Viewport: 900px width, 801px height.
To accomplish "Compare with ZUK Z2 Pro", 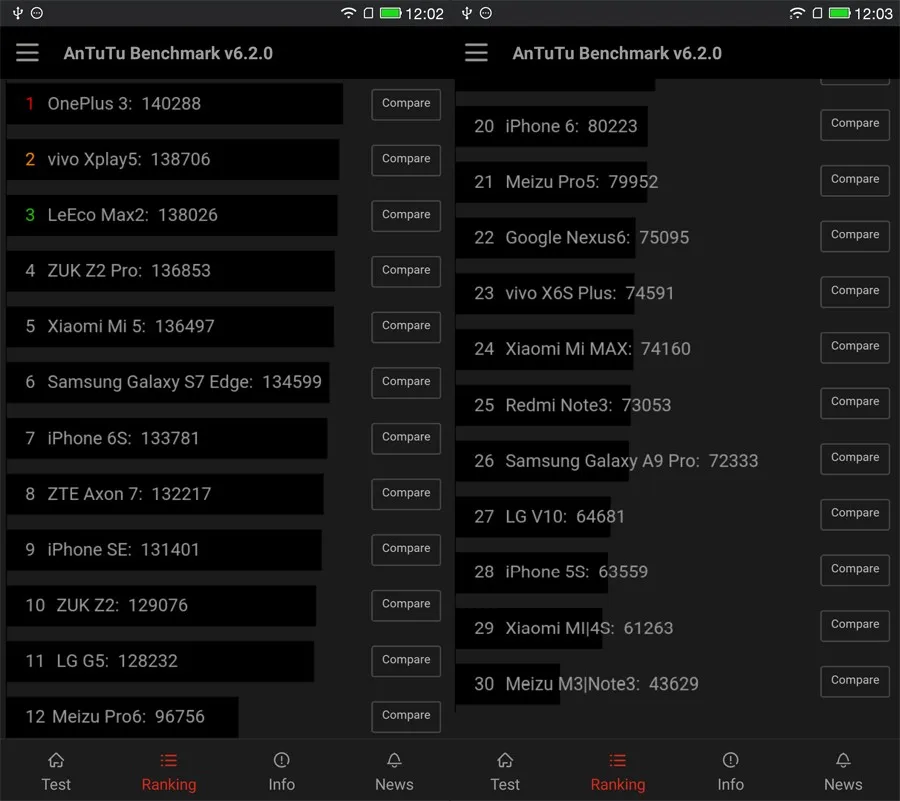I will pos(406,271).
